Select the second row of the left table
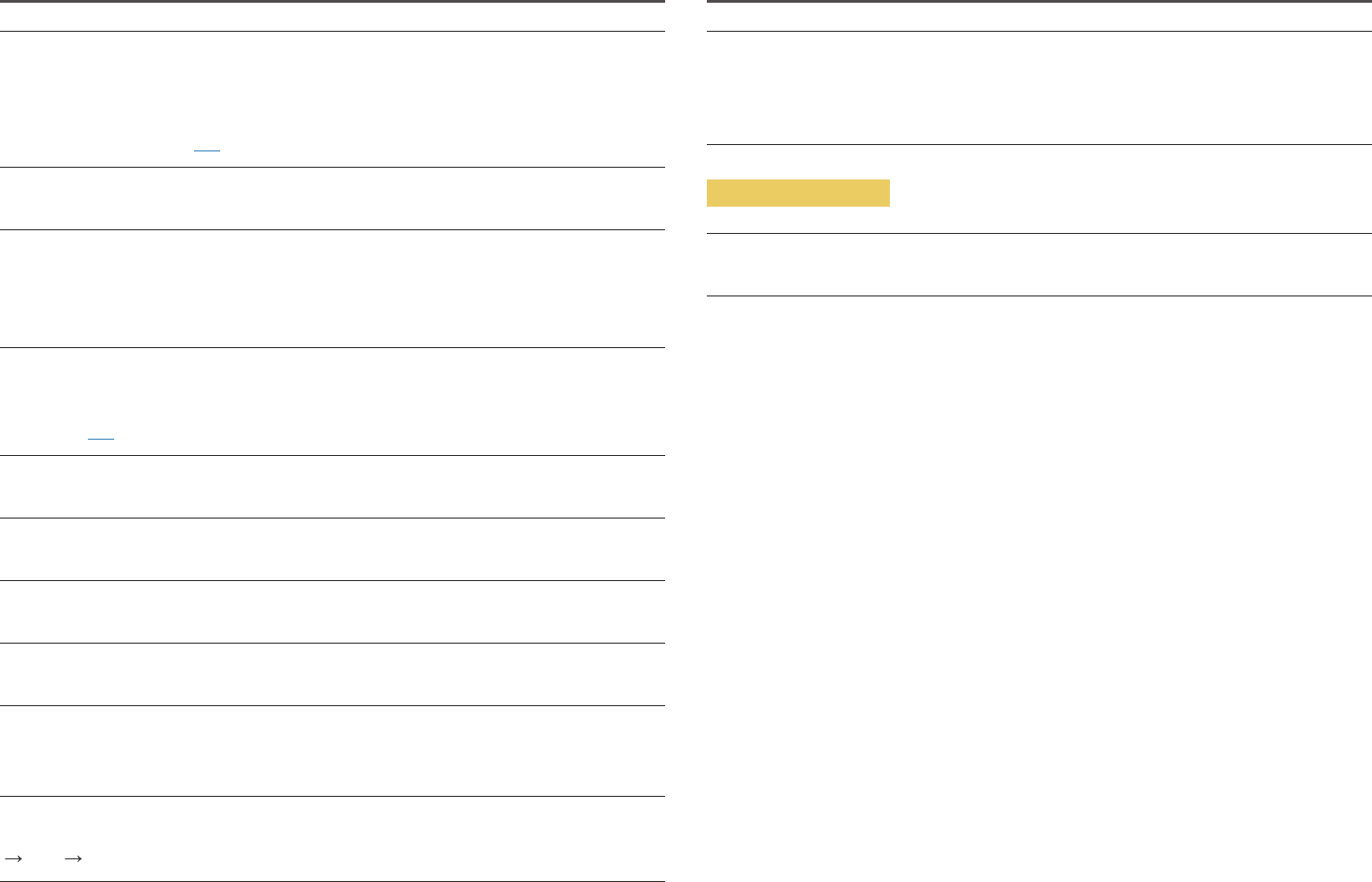The image size is (1372, 882). [x=332, y=199]
